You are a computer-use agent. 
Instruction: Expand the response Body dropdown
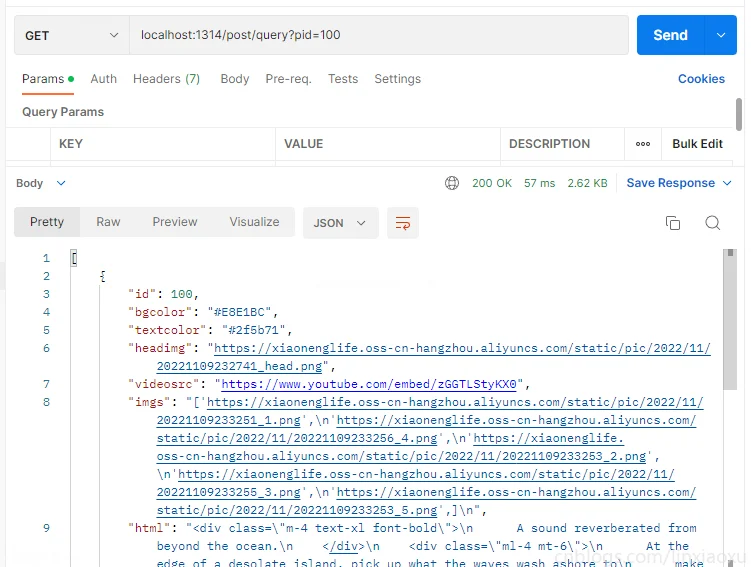click(41, 183)
